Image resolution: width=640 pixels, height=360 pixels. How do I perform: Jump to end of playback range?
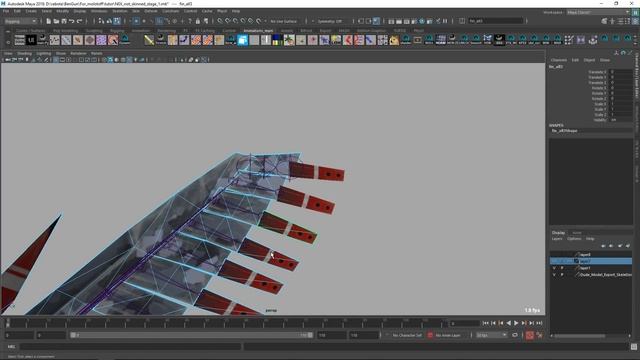(539, 323)
